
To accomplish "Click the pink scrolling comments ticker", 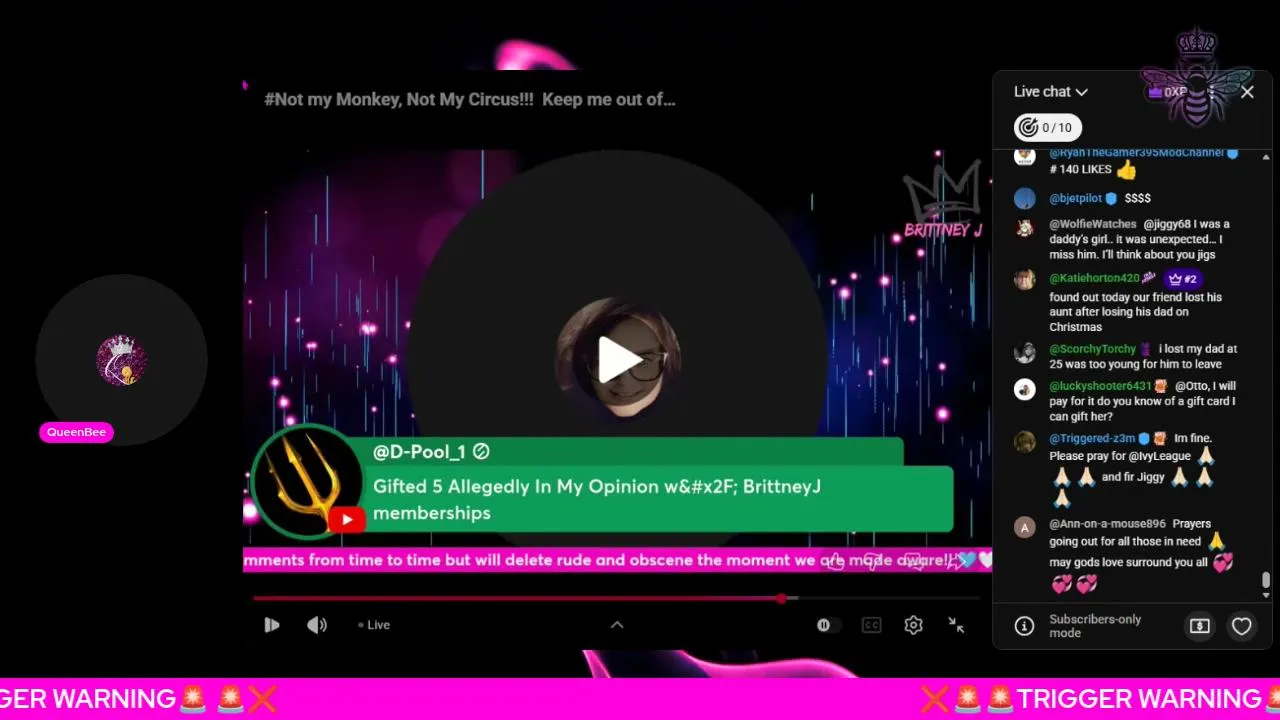I will click(617, 561).
